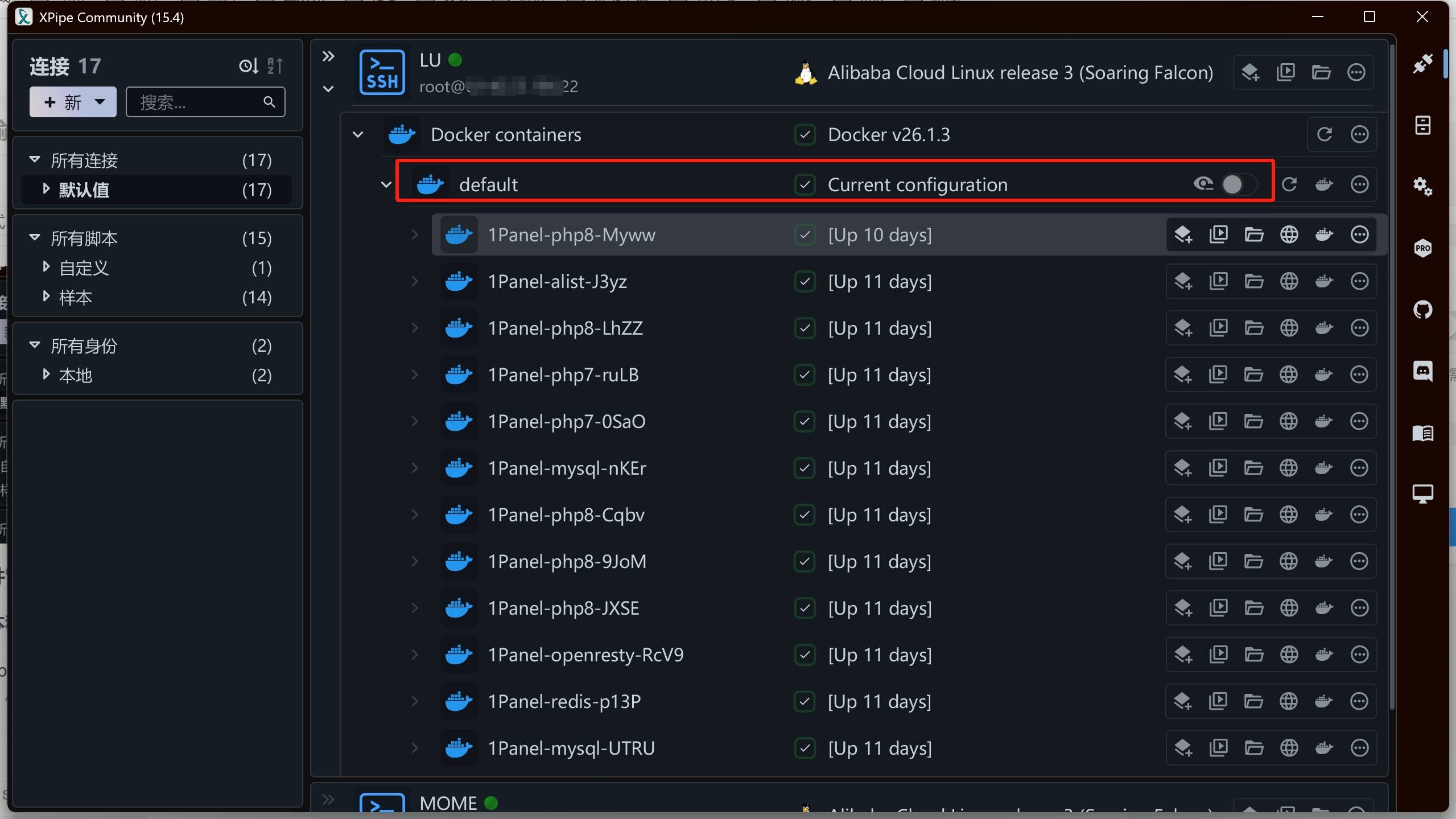Screen dimensions: 1456x819
Task: Toggle the default context visibility switch
Action: [1238, 184]
